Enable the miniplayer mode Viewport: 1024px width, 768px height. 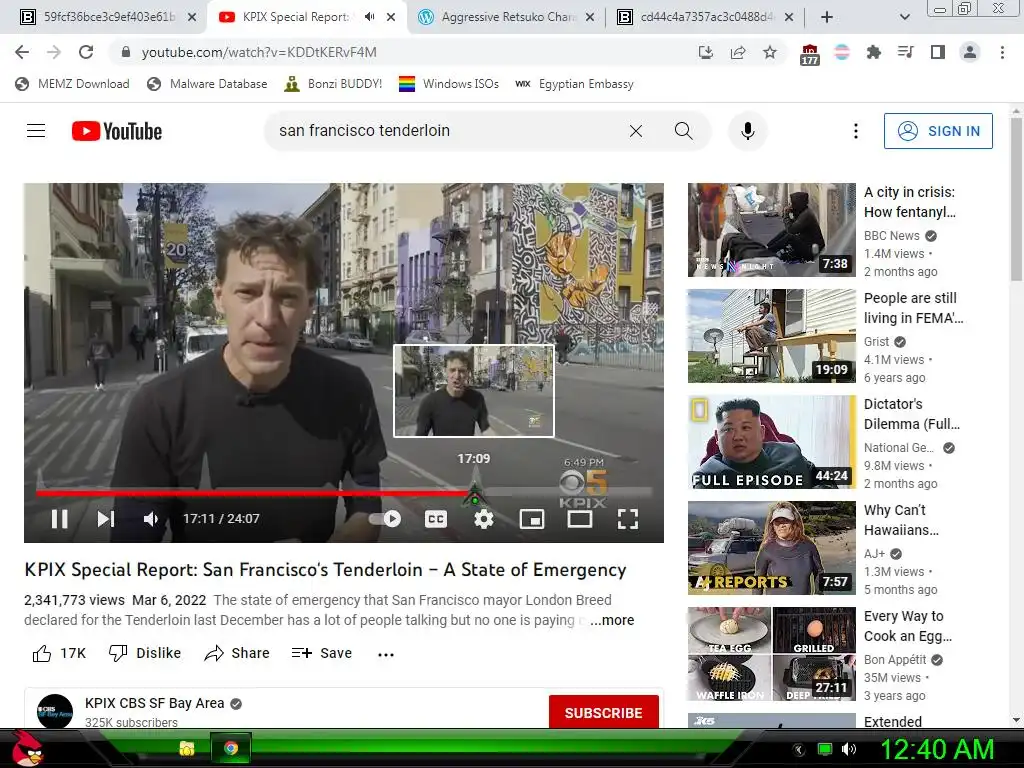(x=532, y=519)
